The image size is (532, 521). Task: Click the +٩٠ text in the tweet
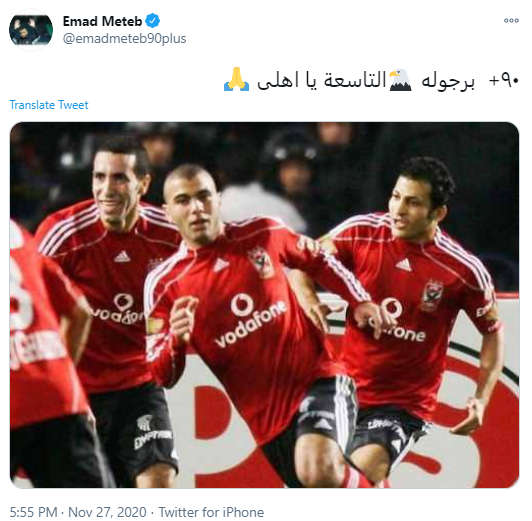[x=504, y=81]
